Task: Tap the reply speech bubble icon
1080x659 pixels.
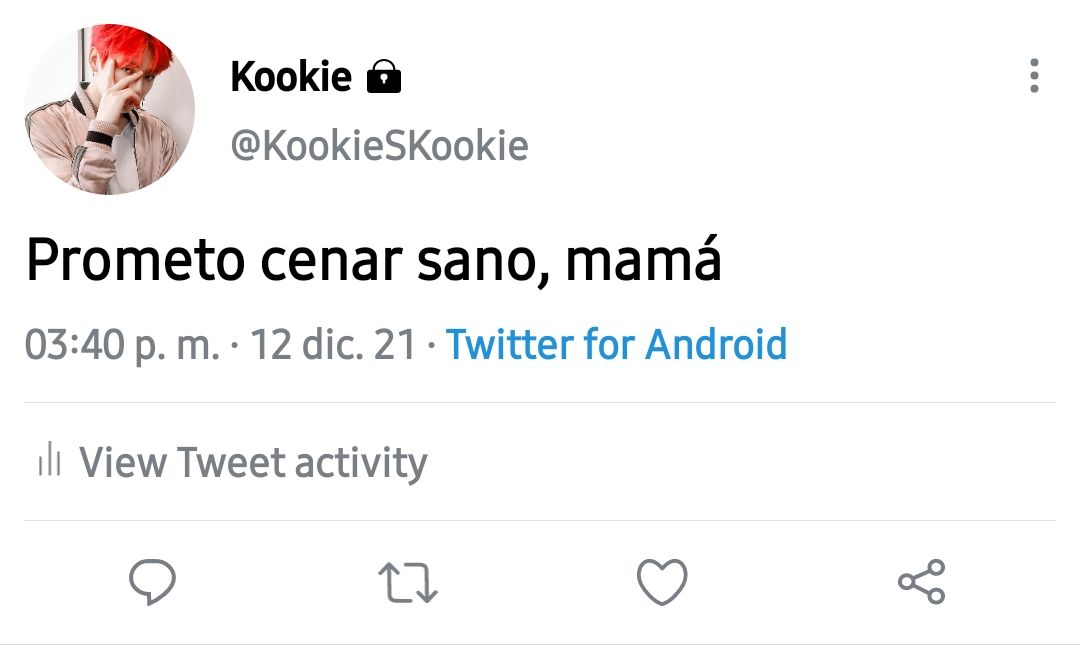Action: pyautogui.click(x=152, y=582)
